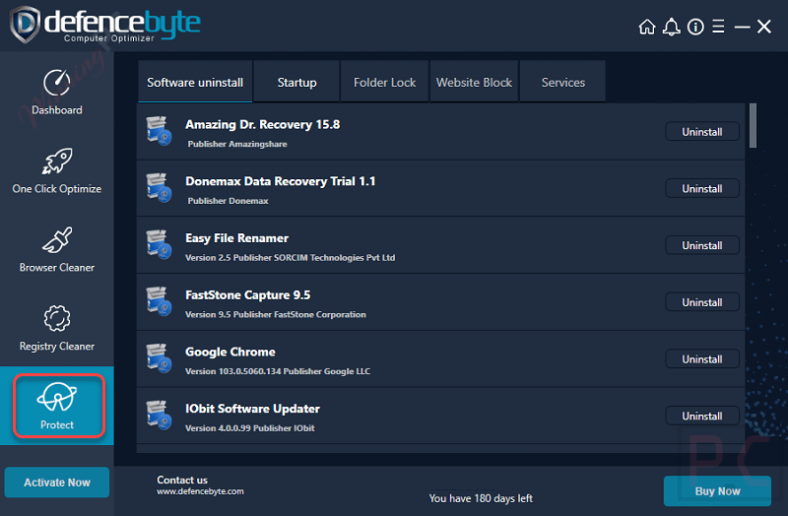Click the FastStone Corporation publisher line
The image size is (788, 516).
click(x=275, y=315)
